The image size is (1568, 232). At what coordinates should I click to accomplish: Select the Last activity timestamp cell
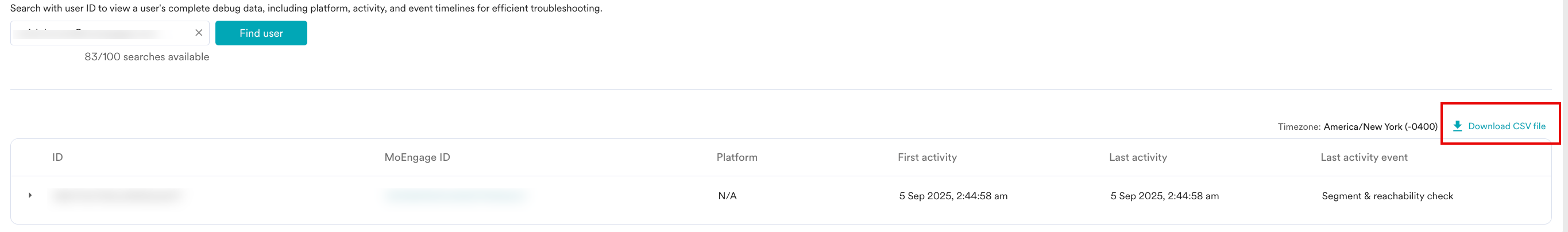tap(1164, 196)
